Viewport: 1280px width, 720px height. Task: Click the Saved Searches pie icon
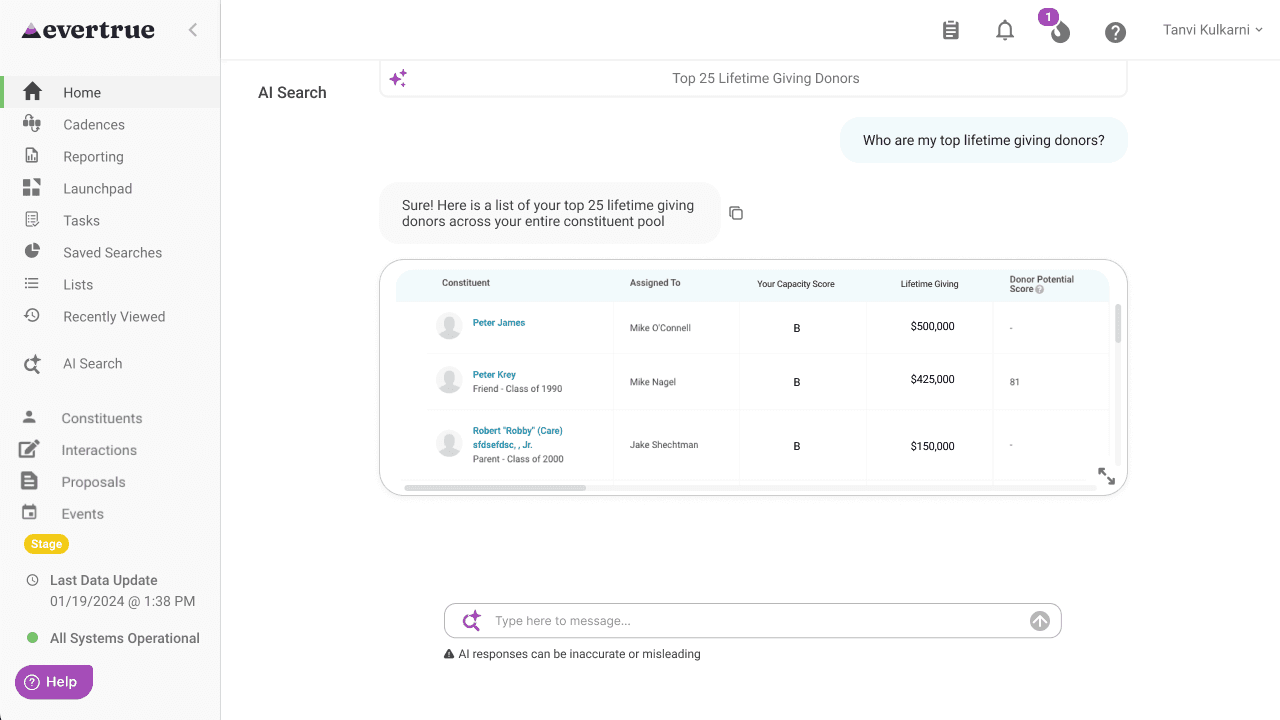(32, 251)
